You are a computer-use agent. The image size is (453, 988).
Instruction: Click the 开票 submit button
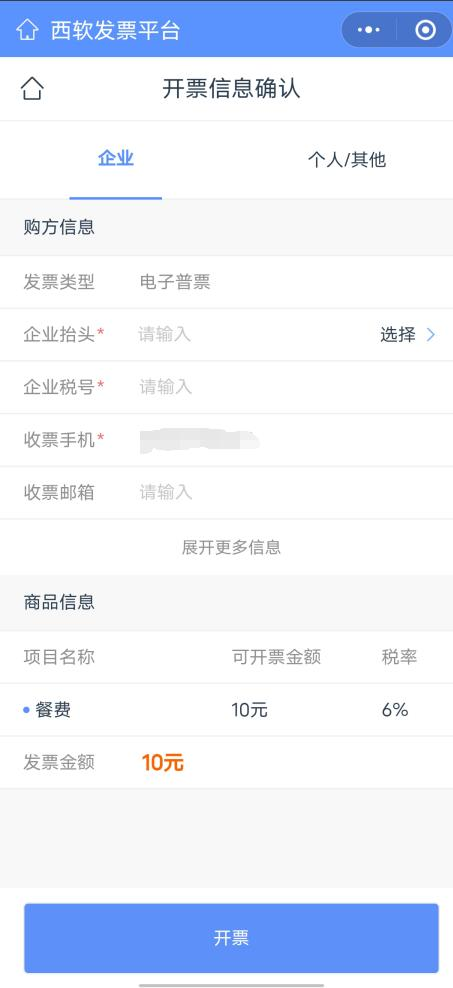pos(231,938)
